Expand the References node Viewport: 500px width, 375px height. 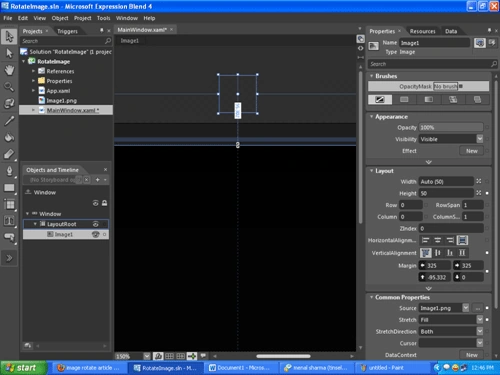[33, 71]
